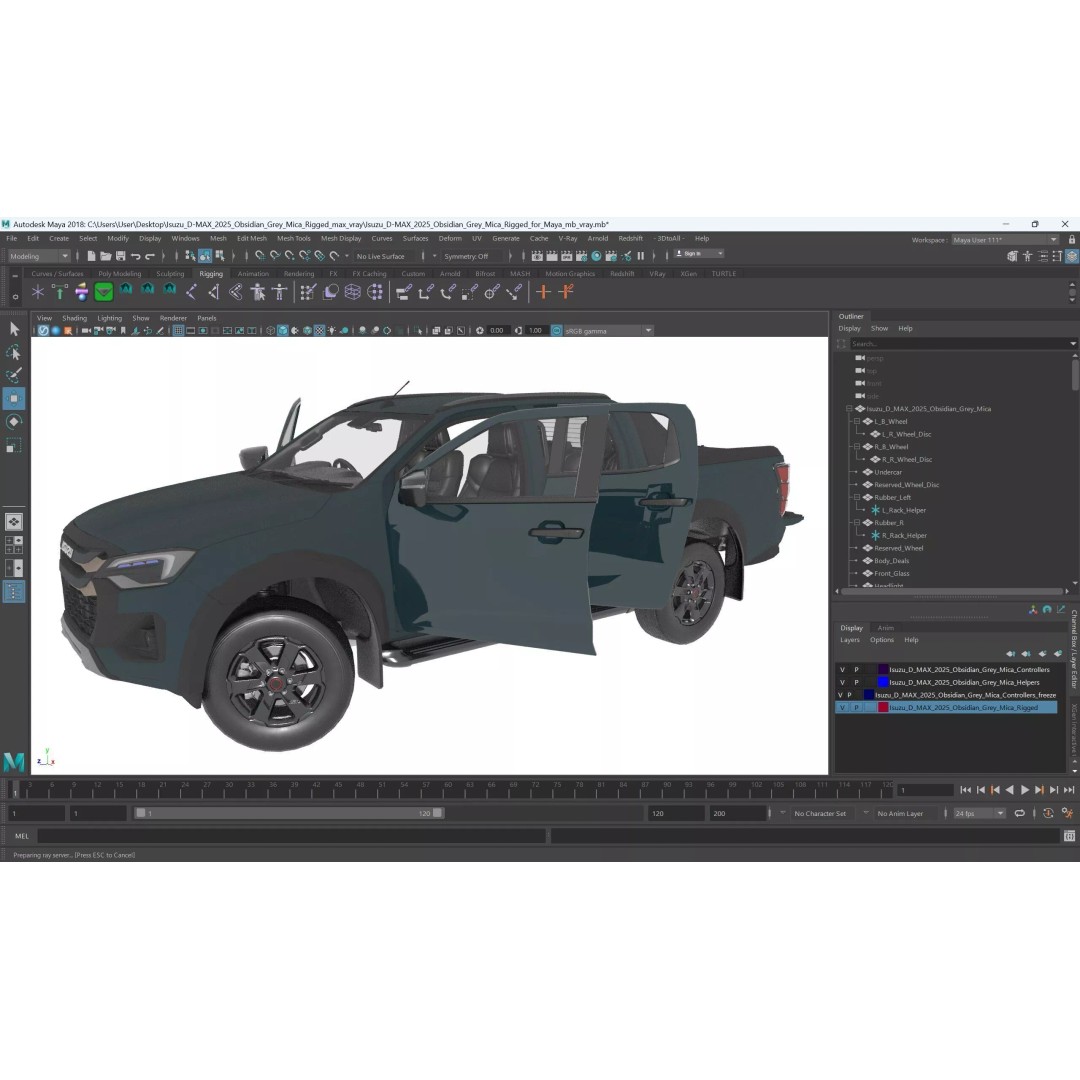Click the Redo arrow icon

pyautogui.click(x=150, y=256)
